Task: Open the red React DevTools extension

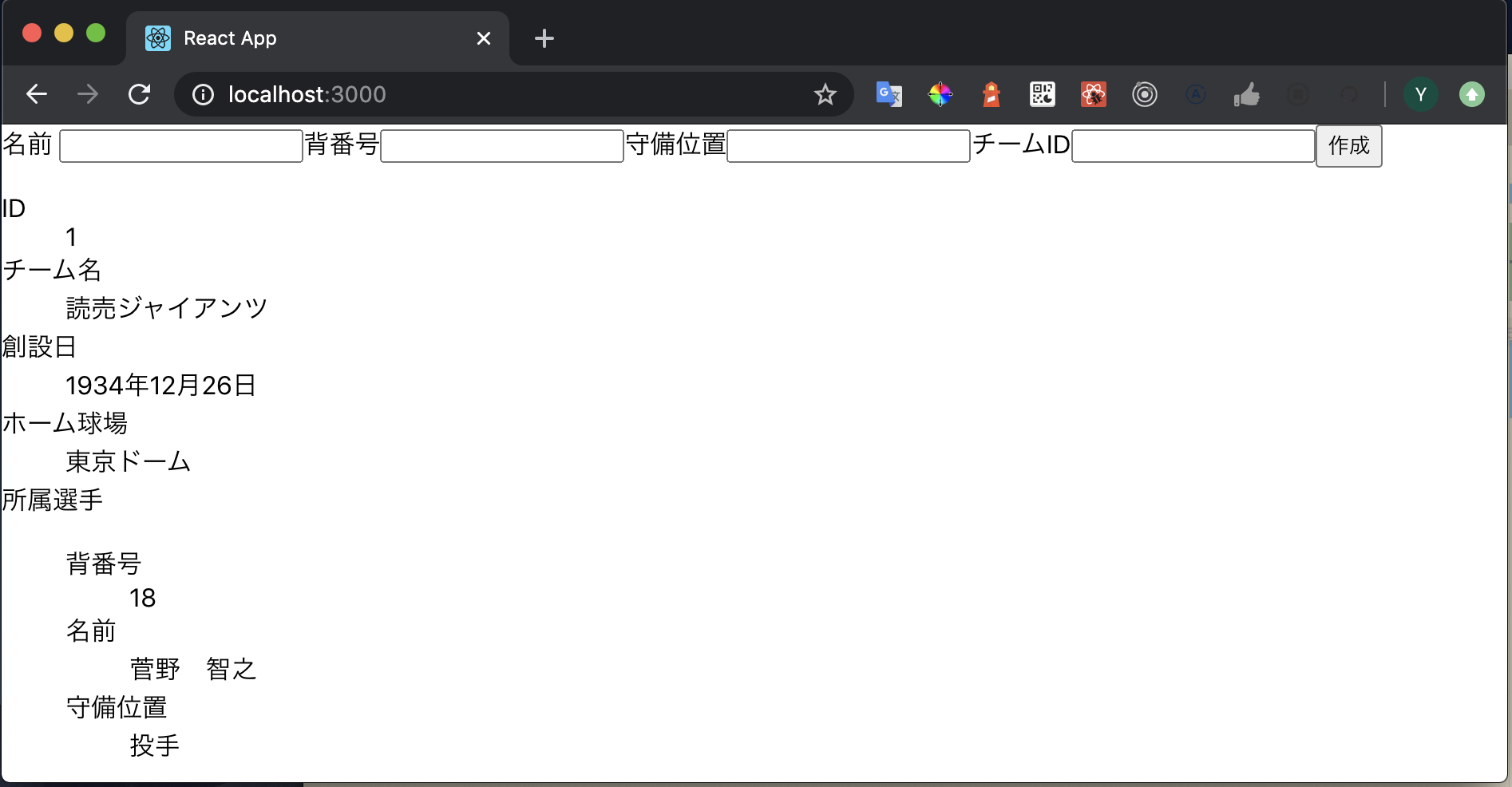Action: [1094, 94]
